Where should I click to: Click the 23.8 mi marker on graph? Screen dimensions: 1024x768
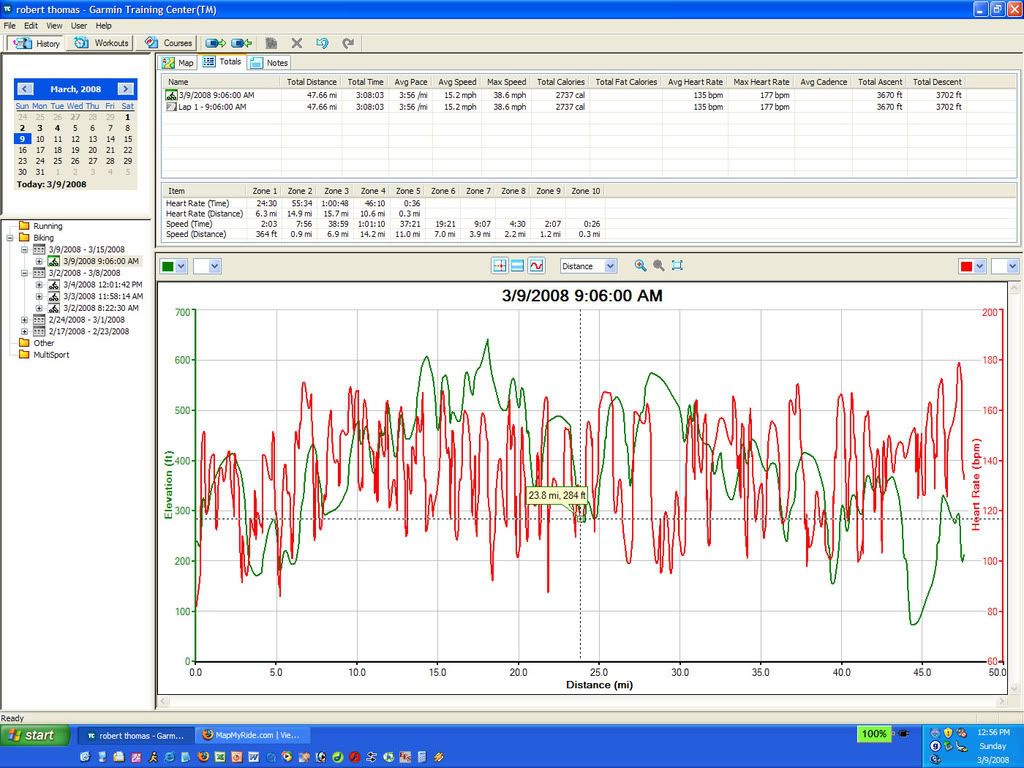[x=581, y=519]
